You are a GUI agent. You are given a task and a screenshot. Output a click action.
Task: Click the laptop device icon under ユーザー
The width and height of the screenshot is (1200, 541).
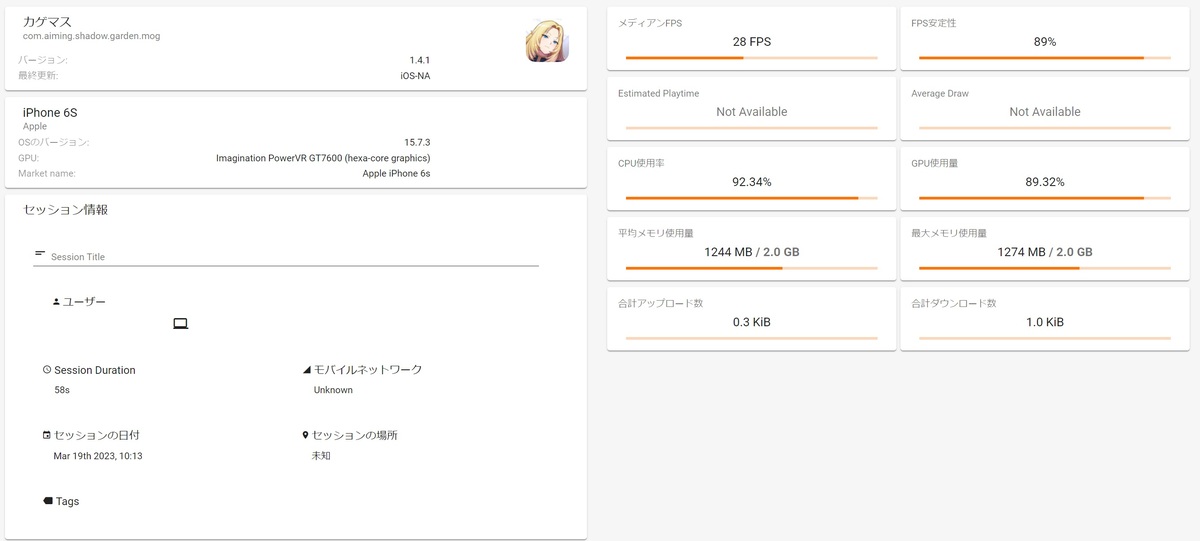tap(181, 324)
